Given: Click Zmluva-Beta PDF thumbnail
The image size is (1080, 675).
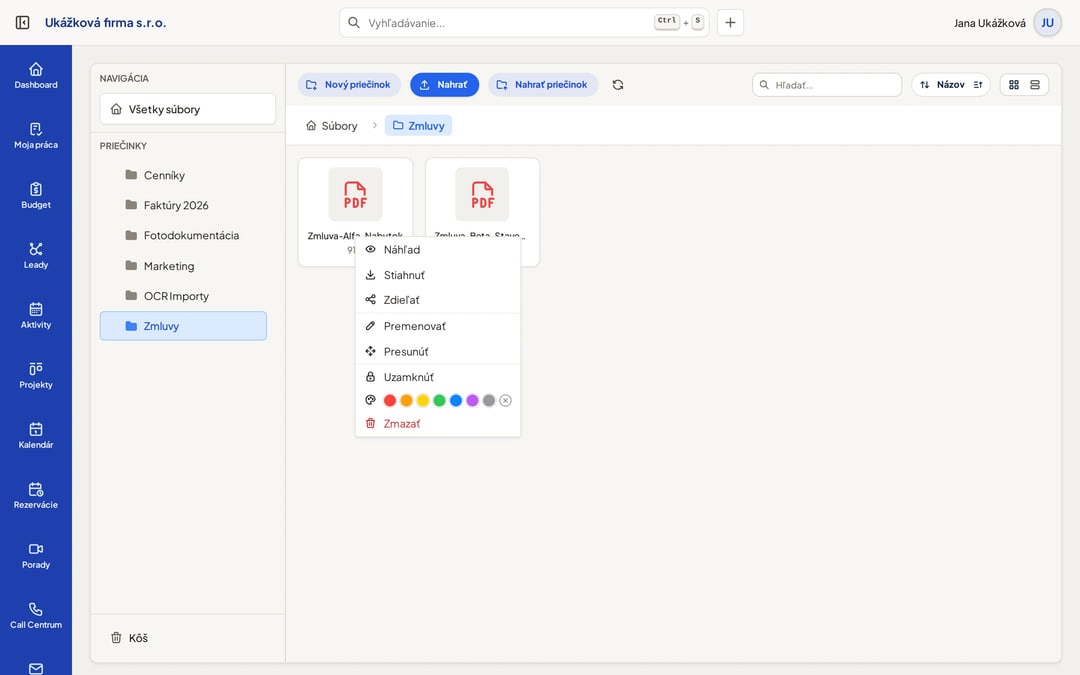Looking at the screenshot, I should coord(482,194).
